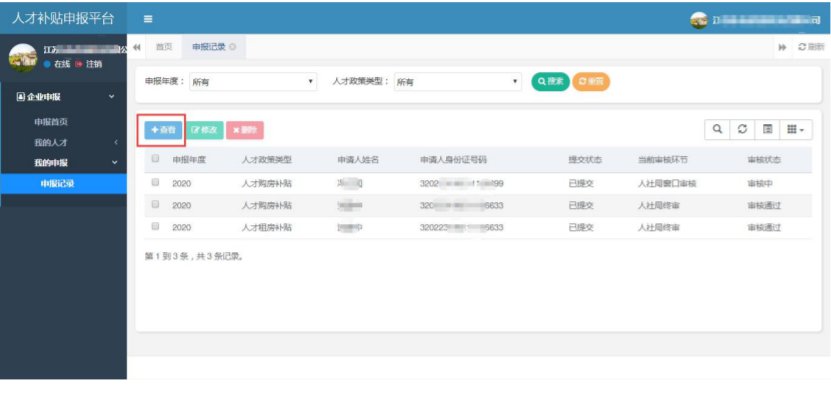Viewport: 831px width, 399px height.
Task: Click the table refresh icon
Action: coord(742,129)
